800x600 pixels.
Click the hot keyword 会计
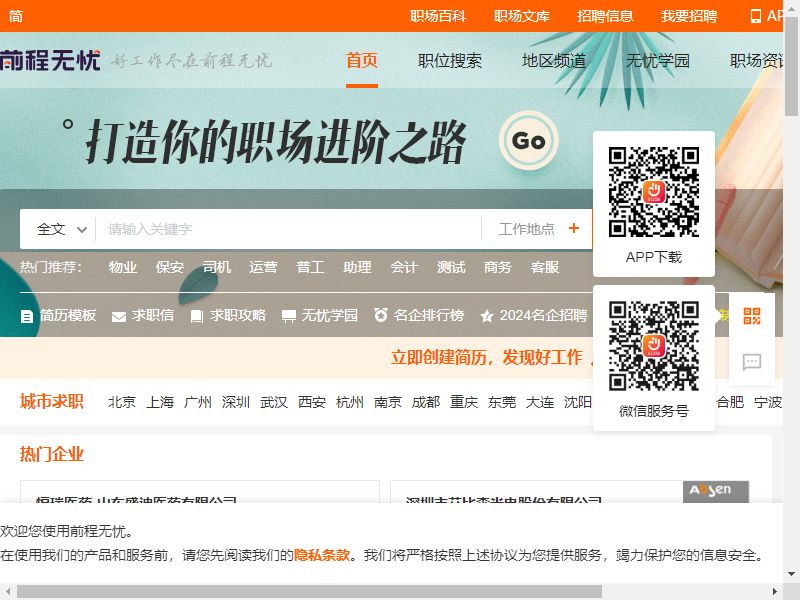point(404,267)
